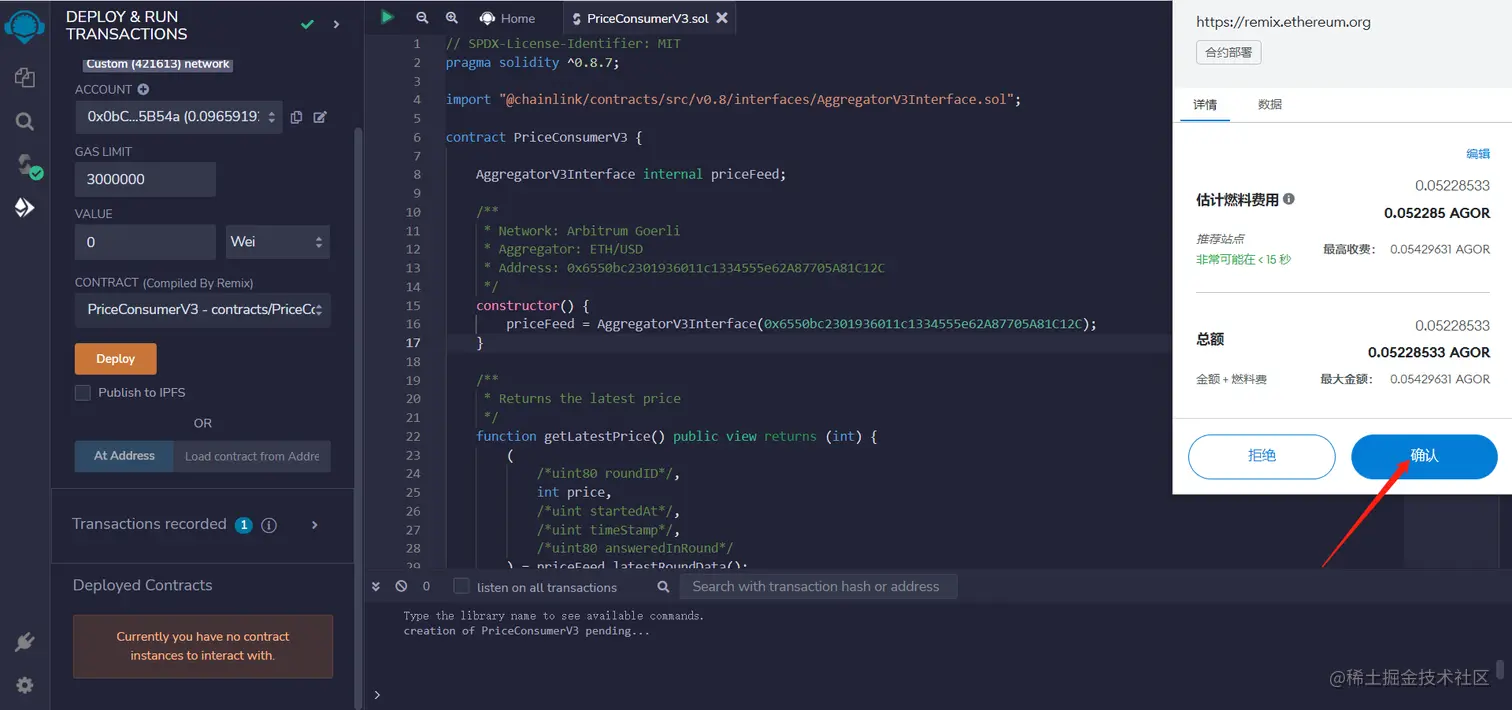Sign message with account edit icon

click(320, 117)
